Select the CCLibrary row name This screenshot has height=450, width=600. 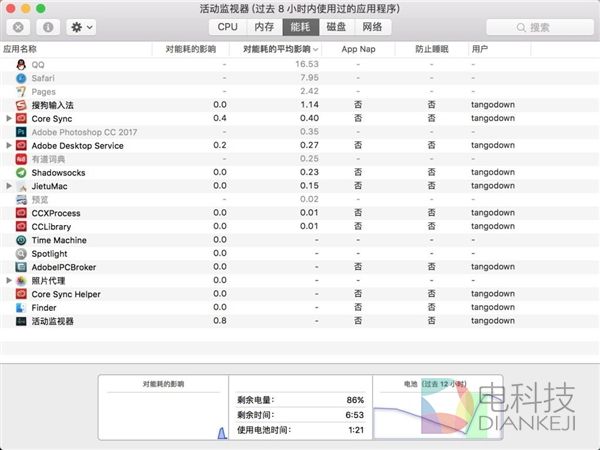[51, 227]
